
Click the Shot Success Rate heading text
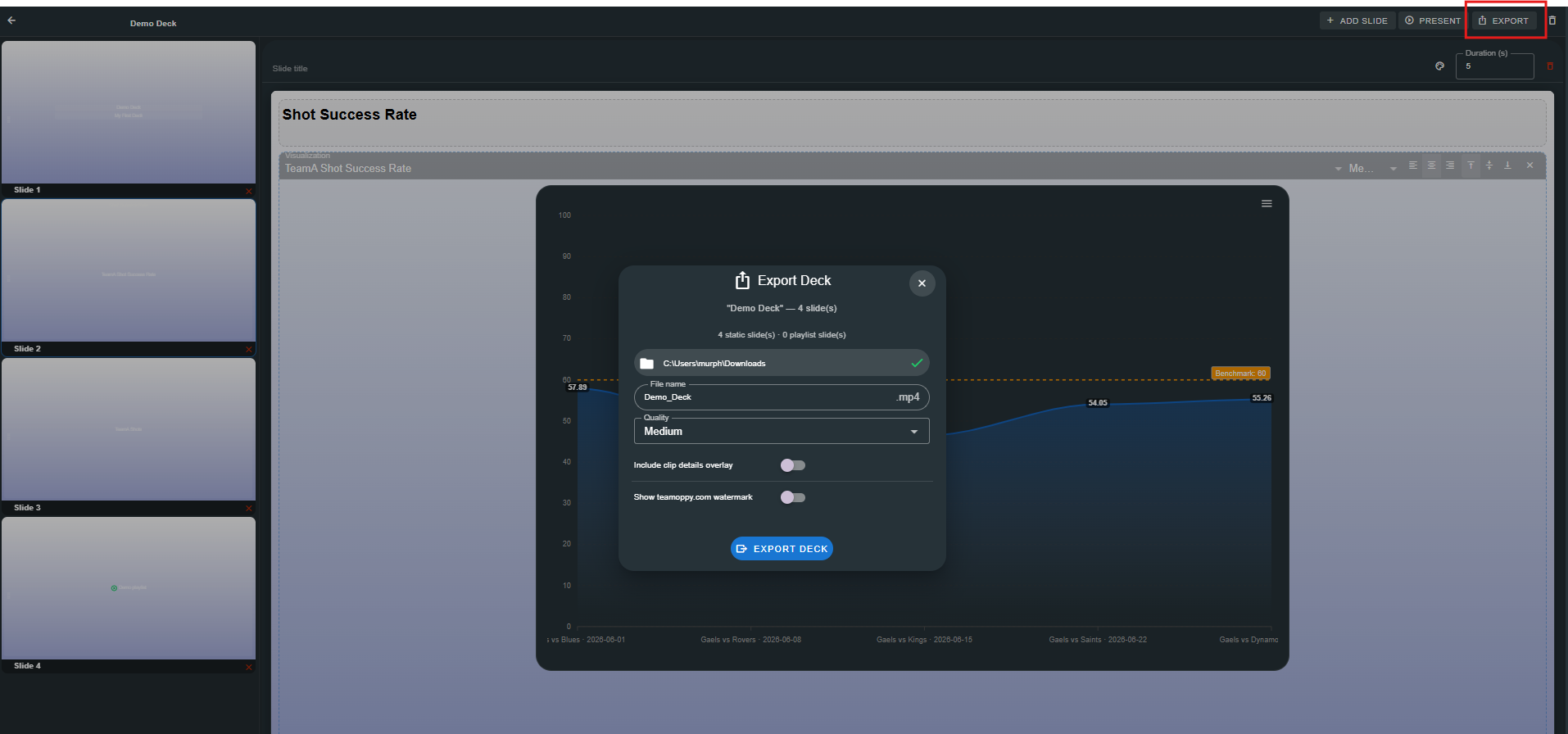point(350,115)
